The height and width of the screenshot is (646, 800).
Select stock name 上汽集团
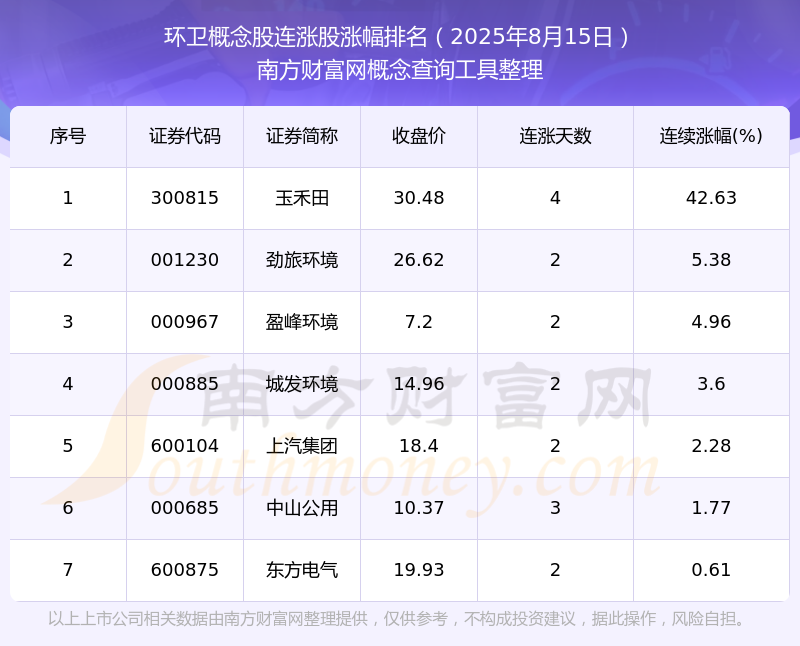point(302,446)
